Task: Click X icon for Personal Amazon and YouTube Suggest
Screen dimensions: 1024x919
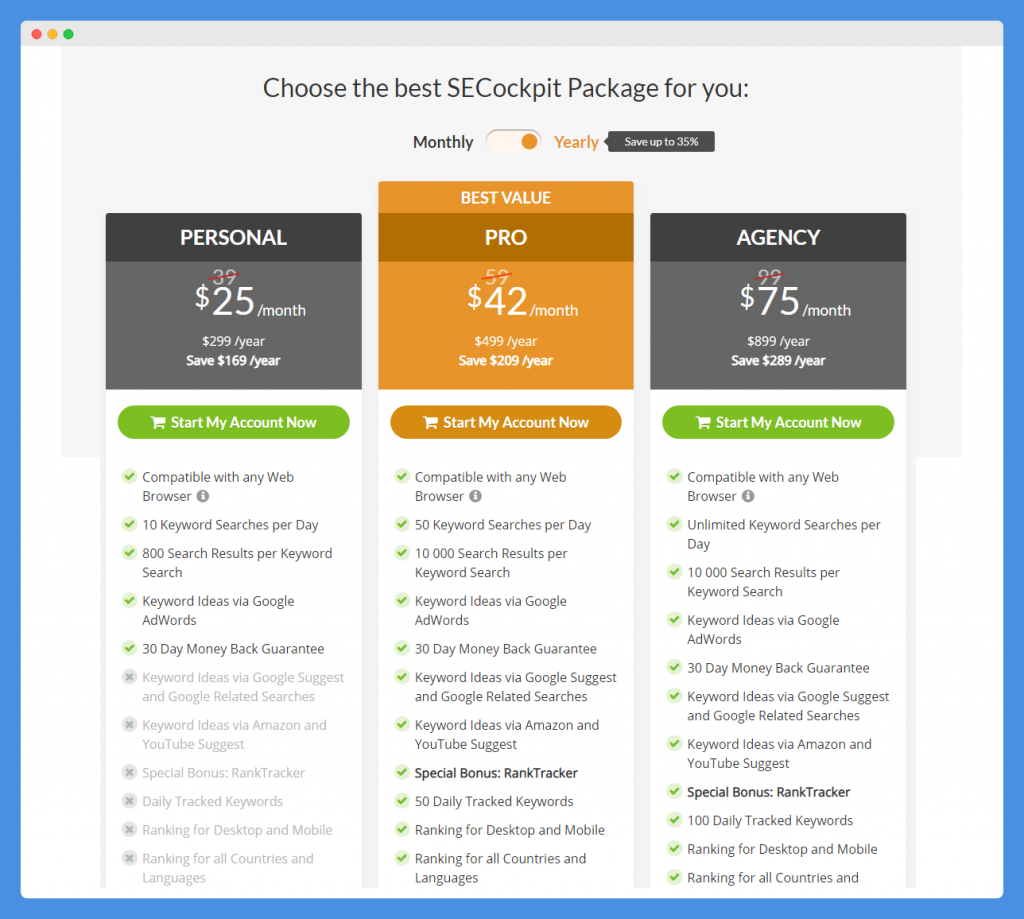Action: click(x=129, y=724)
